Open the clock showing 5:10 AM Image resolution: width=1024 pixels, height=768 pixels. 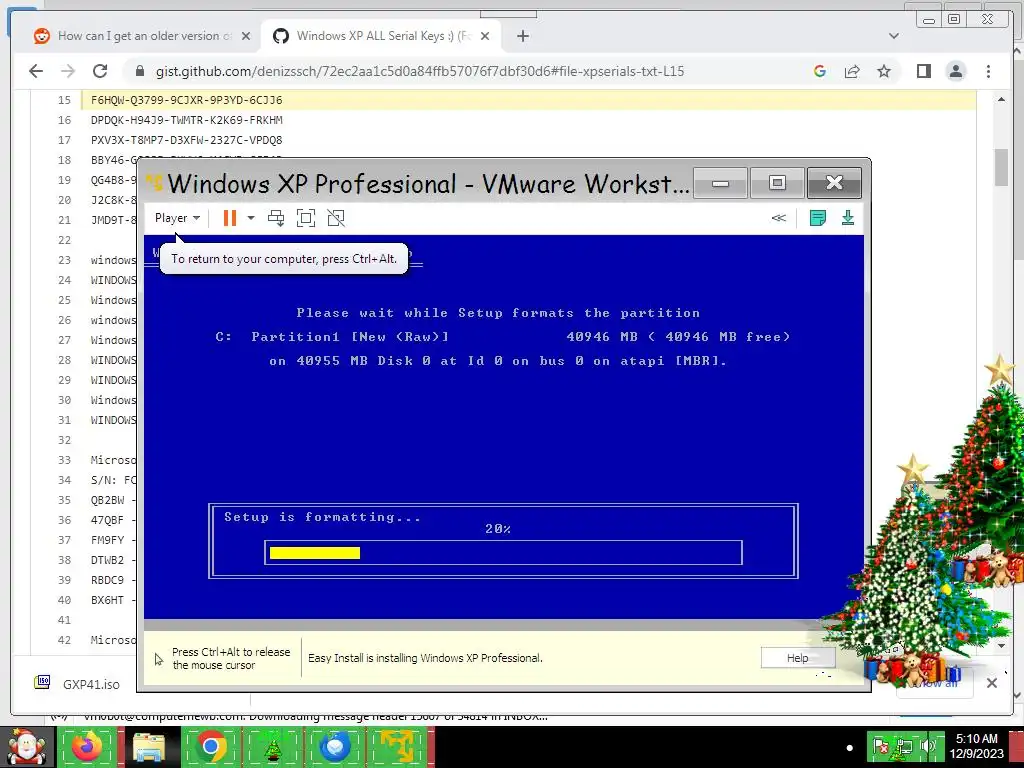tap(977, 746)
